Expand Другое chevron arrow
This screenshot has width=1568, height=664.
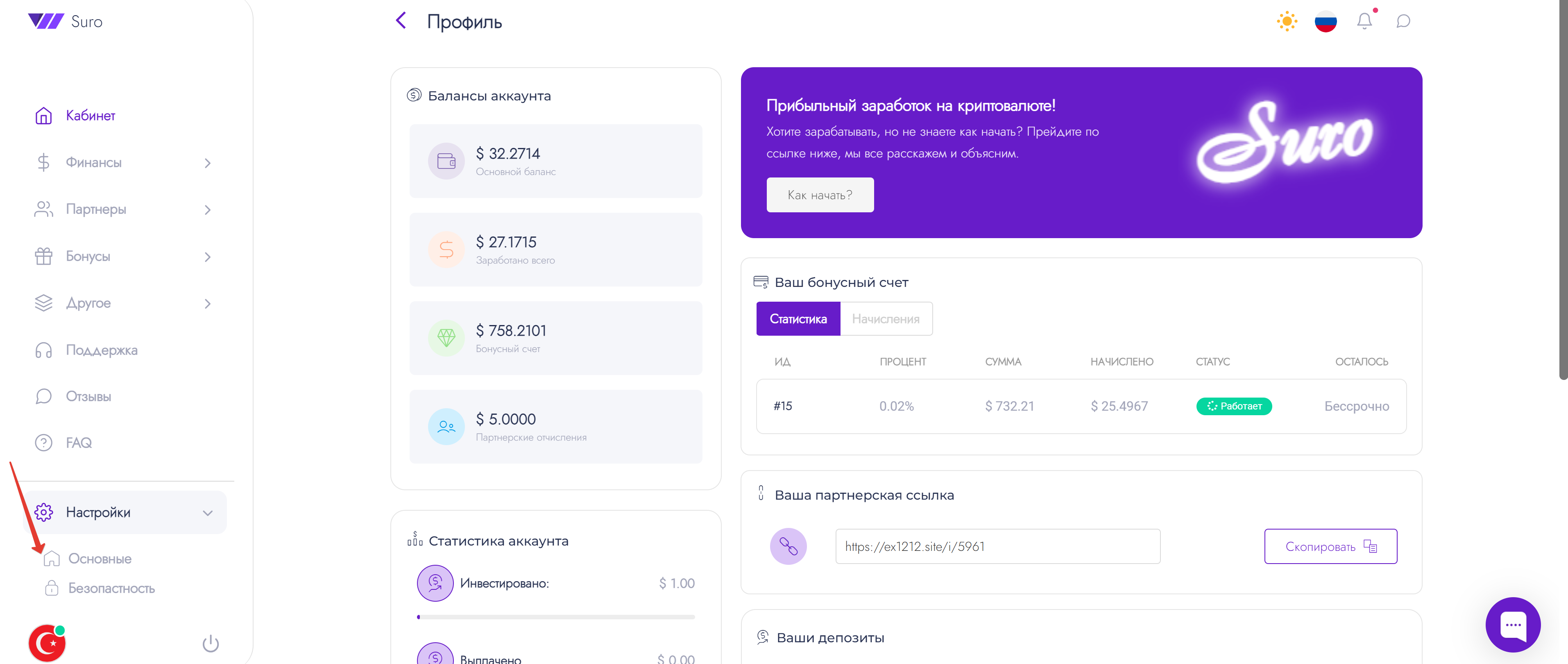[208, 304]
